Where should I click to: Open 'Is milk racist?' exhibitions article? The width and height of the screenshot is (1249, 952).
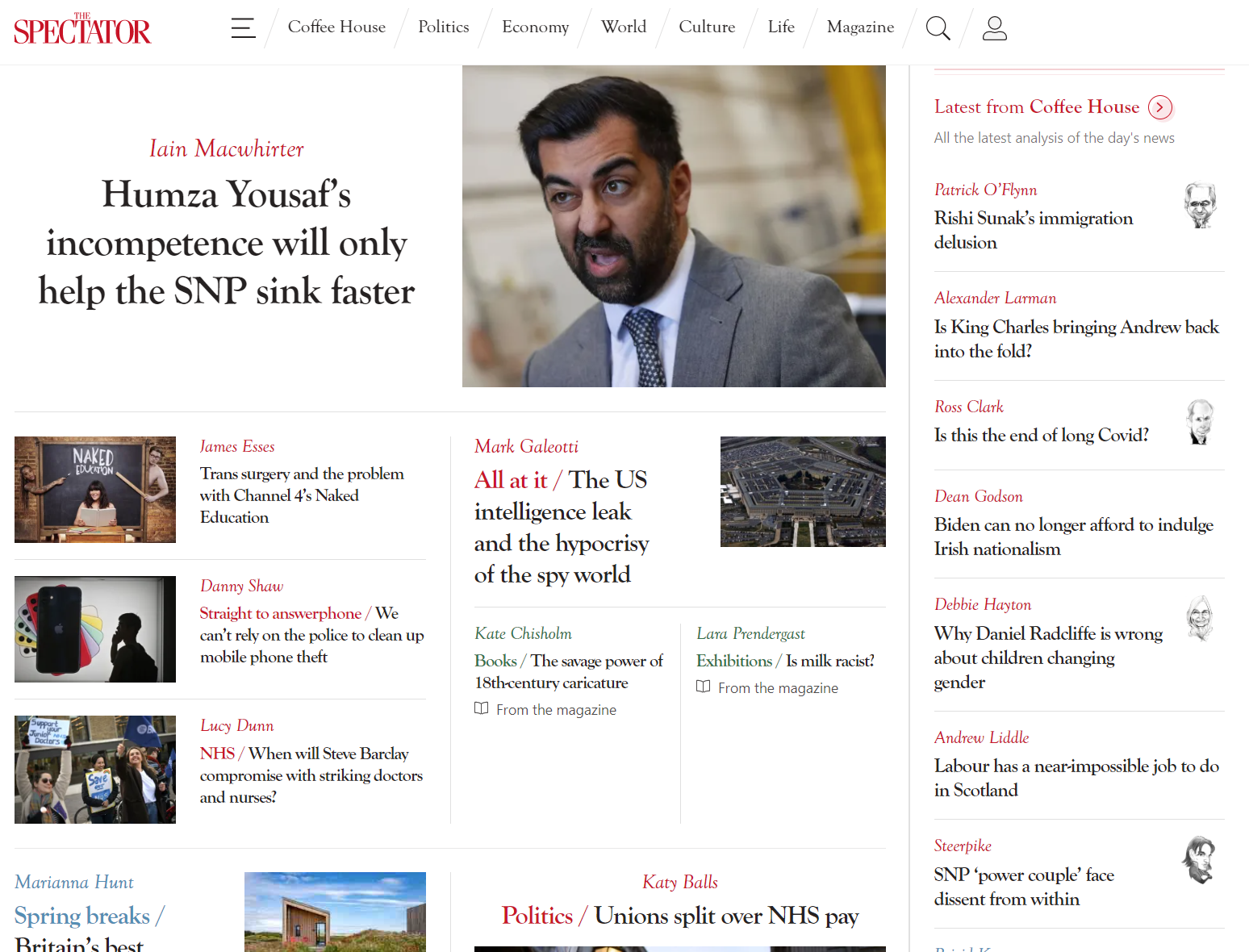point(829,662)
